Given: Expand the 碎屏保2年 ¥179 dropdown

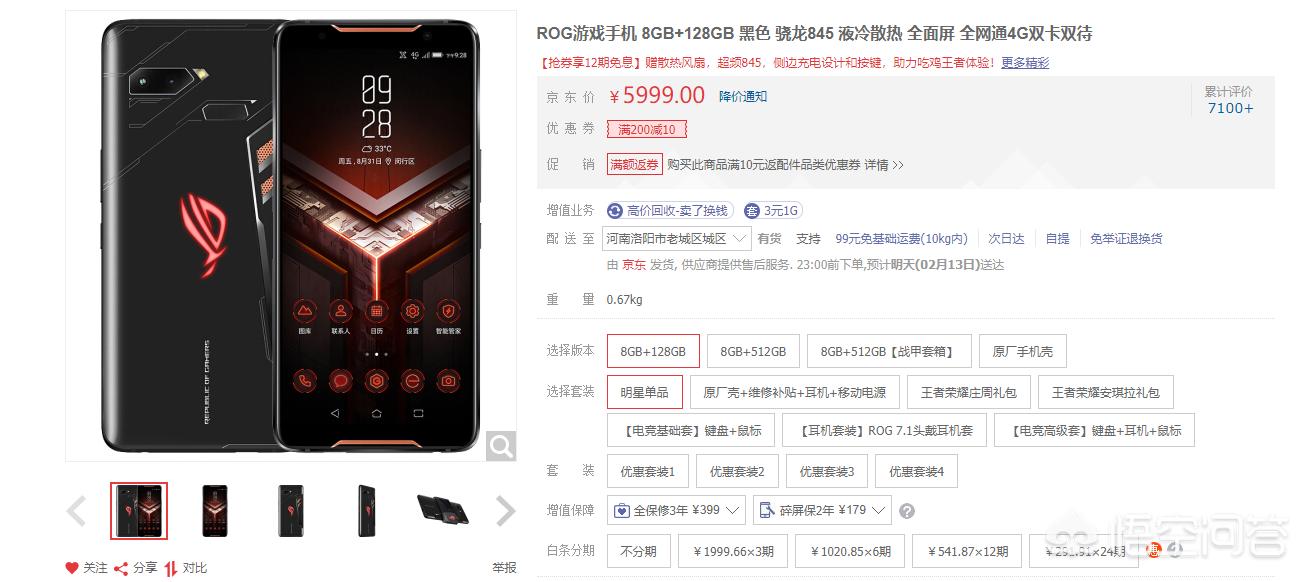Looking at the screenshot, I should pos(822,511).
